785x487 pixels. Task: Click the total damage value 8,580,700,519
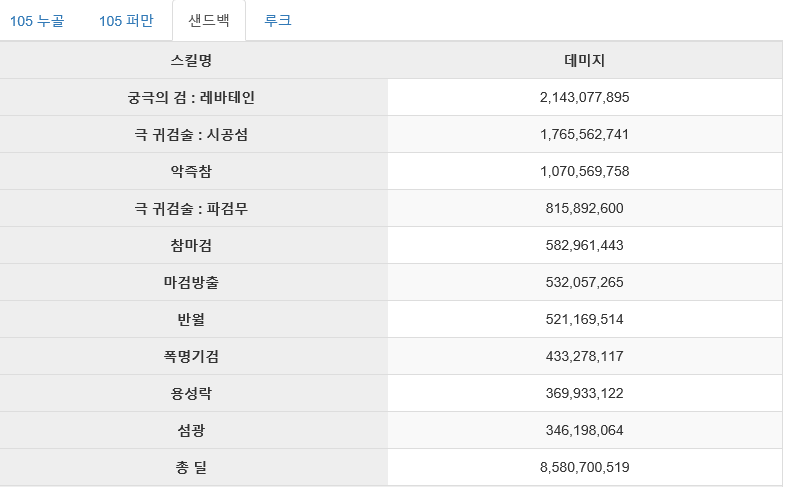click(x=584, y=467)
